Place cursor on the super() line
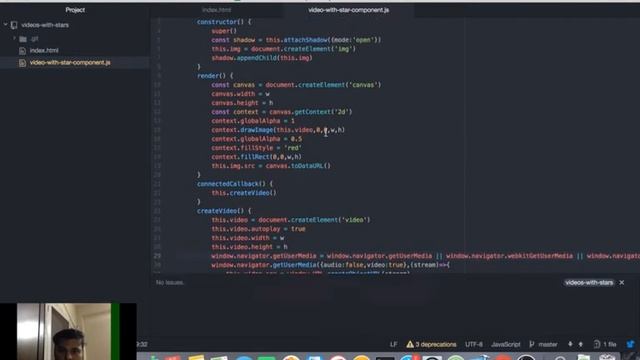 [x=224, y=31]
